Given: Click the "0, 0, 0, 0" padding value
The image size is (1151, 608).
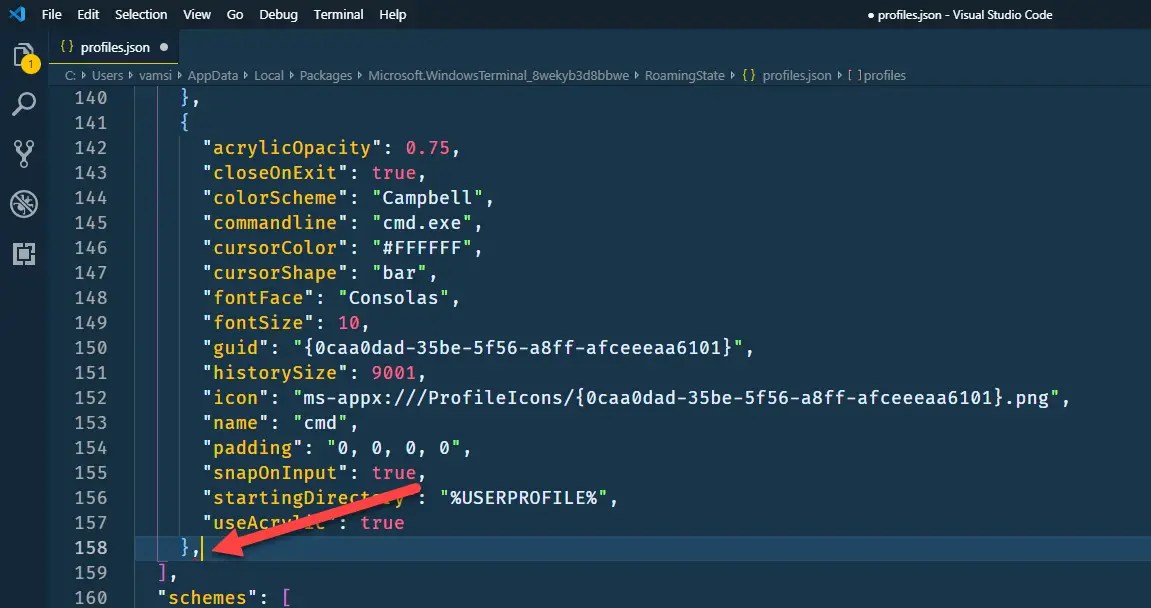Looking at the screenshot, I should tap(393, 447).
